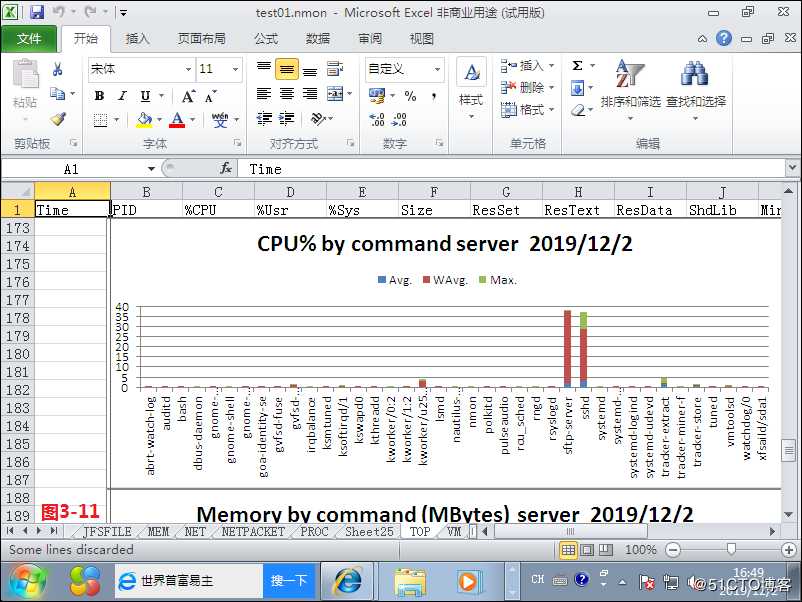Apply the red font color A

(177, 120)
